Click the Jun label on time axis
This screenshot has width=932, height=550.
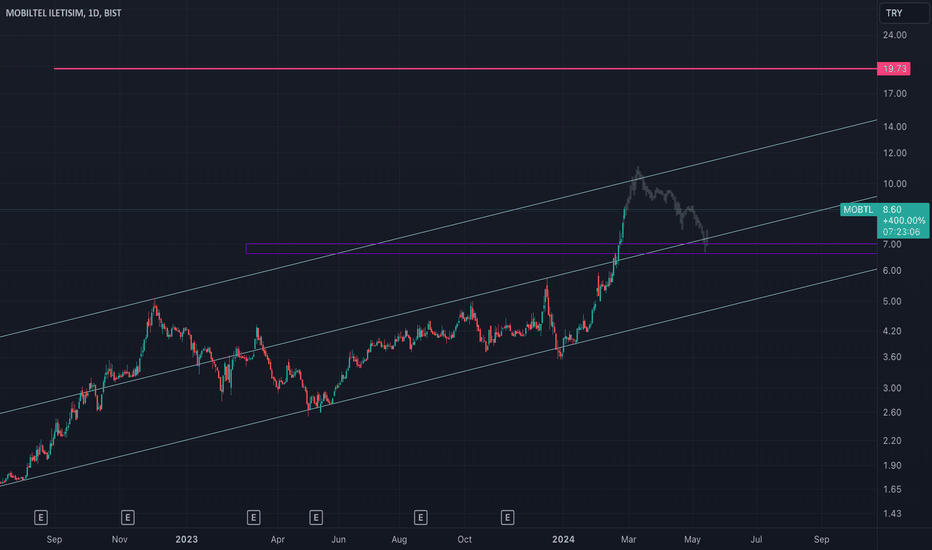pyautogui.click(x=338, y=539)
